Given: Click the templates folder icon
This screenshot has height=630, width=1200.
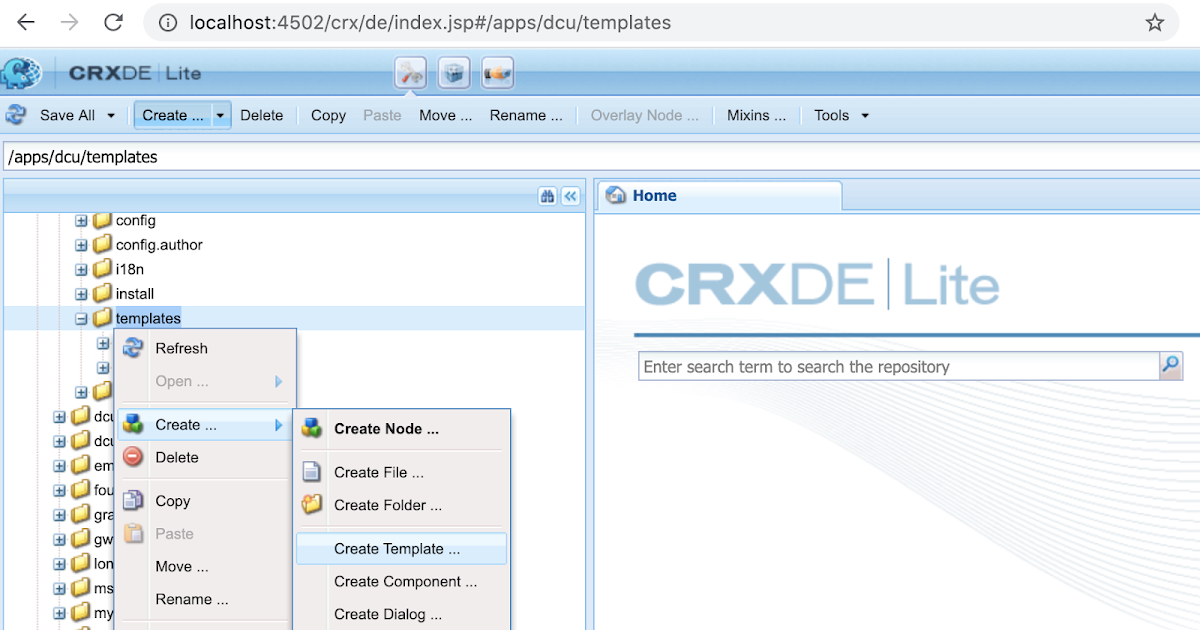Looking at the screenshot, I should (102, 318).
